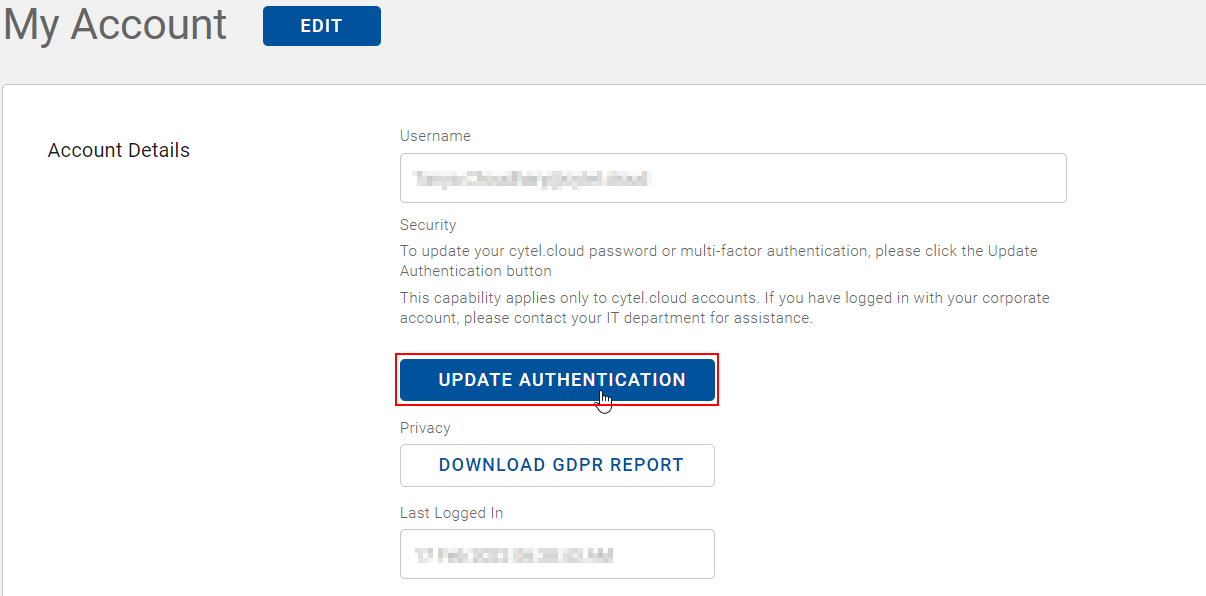This screenshot has height=596, width=1206.
Task: Click the highlighted Update Authentication control
Action: point(557,380)
